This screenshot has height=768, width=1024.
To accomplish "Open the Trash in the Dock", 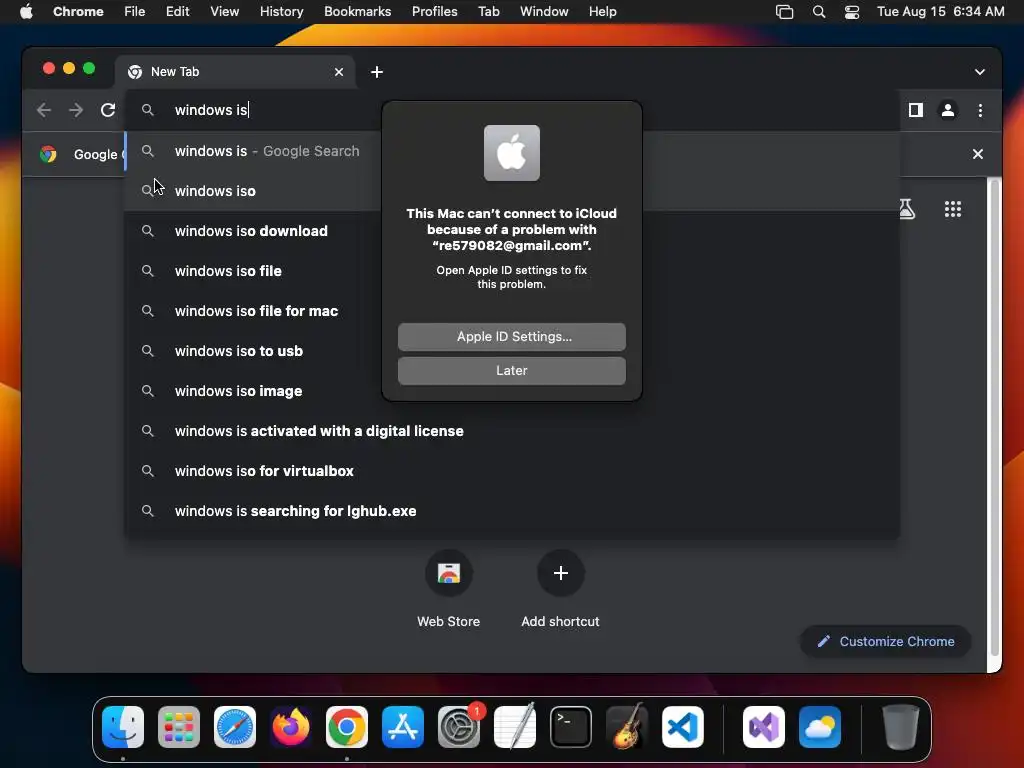I will tap(901, 727).
